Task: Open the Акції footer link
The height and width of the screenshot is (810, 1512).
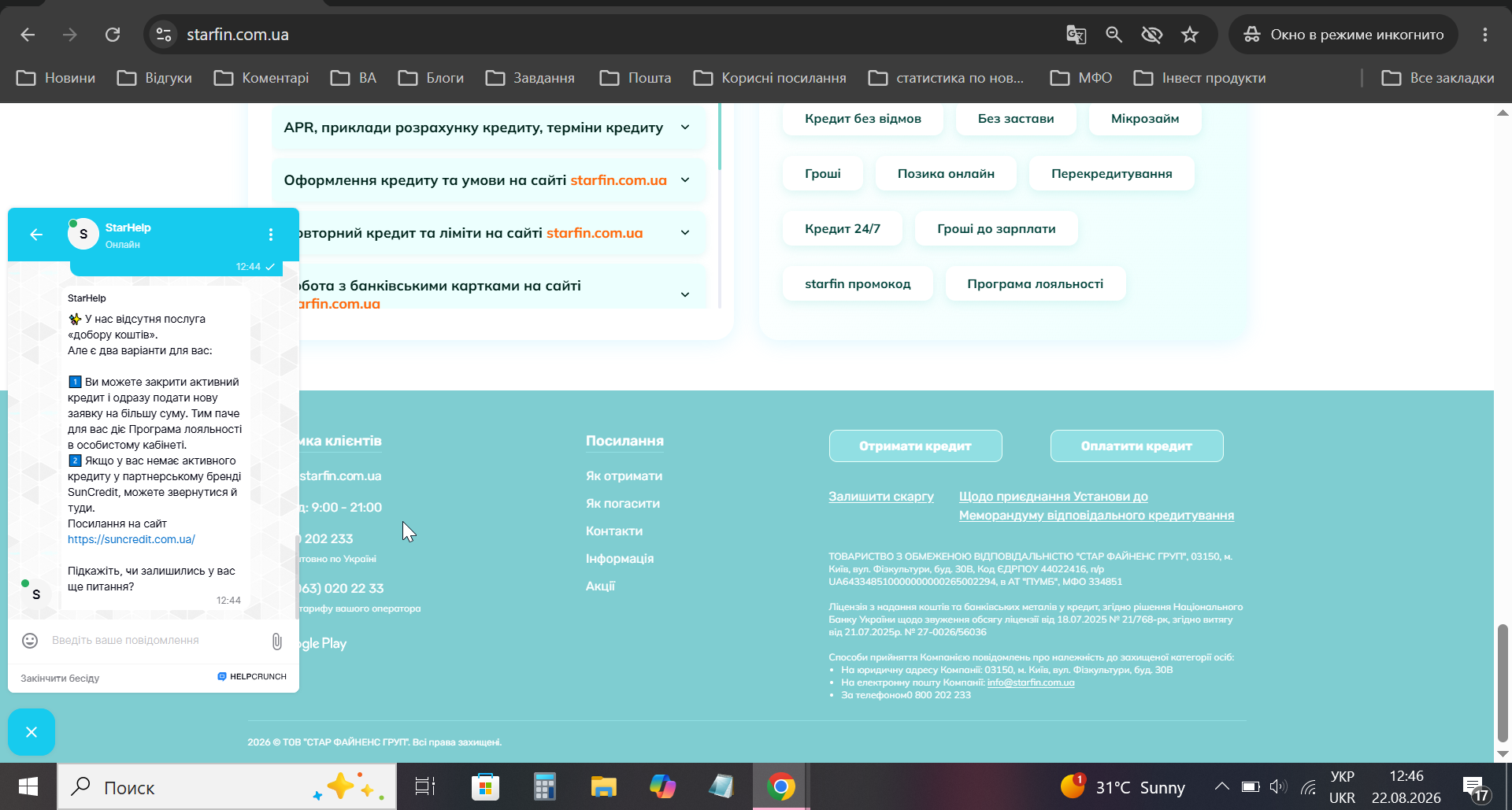Action: click(600, 586)
